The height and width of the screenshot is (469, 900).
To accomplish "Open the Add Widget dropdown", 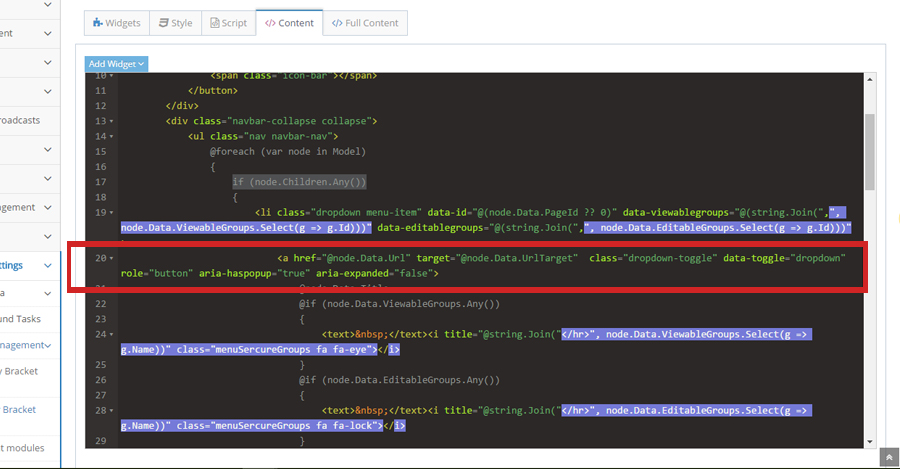I will [x=117, y=64].
